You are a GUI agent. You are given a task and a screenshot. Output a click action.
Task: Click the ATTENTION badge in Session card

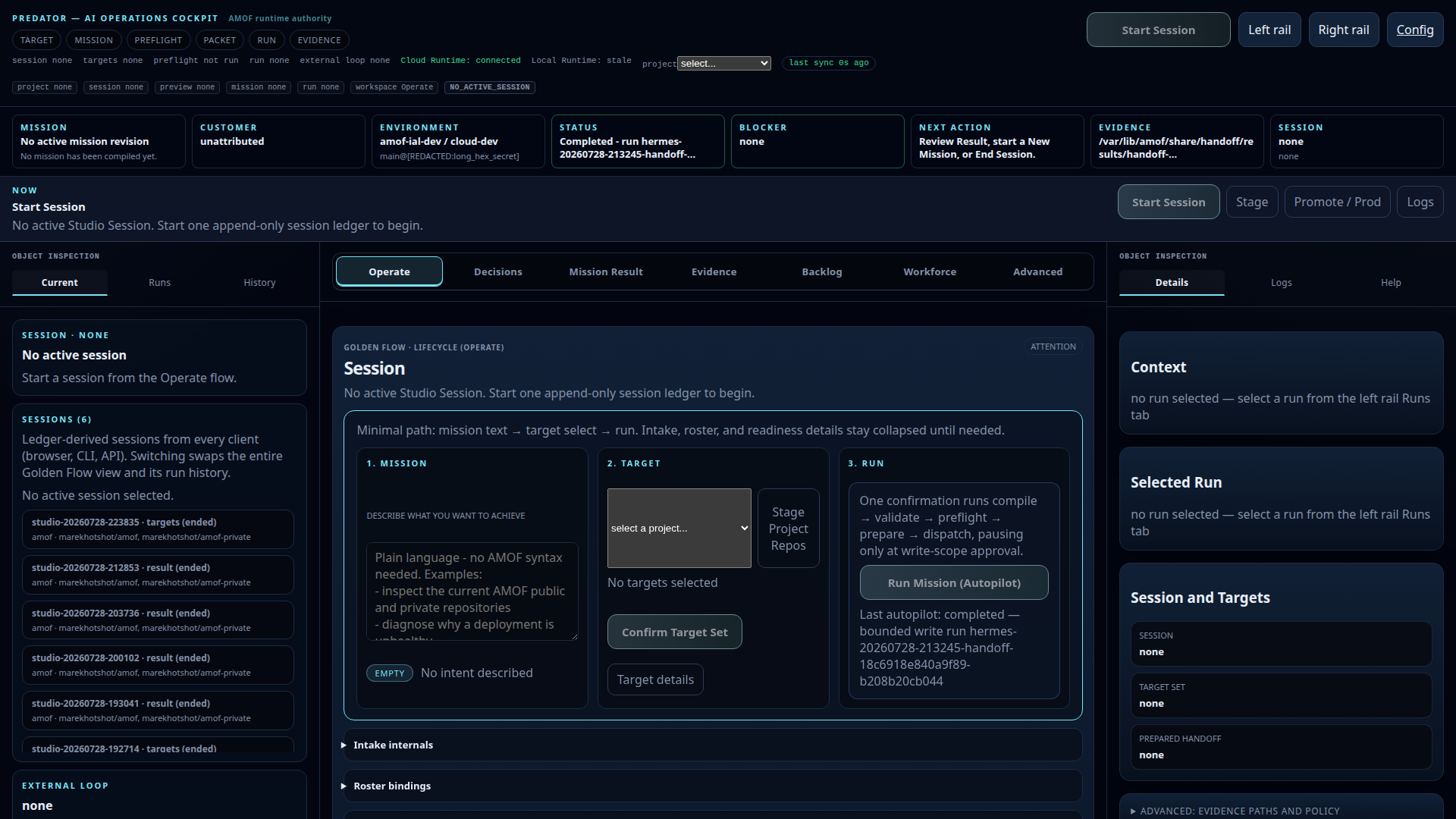coord(1053,347)
